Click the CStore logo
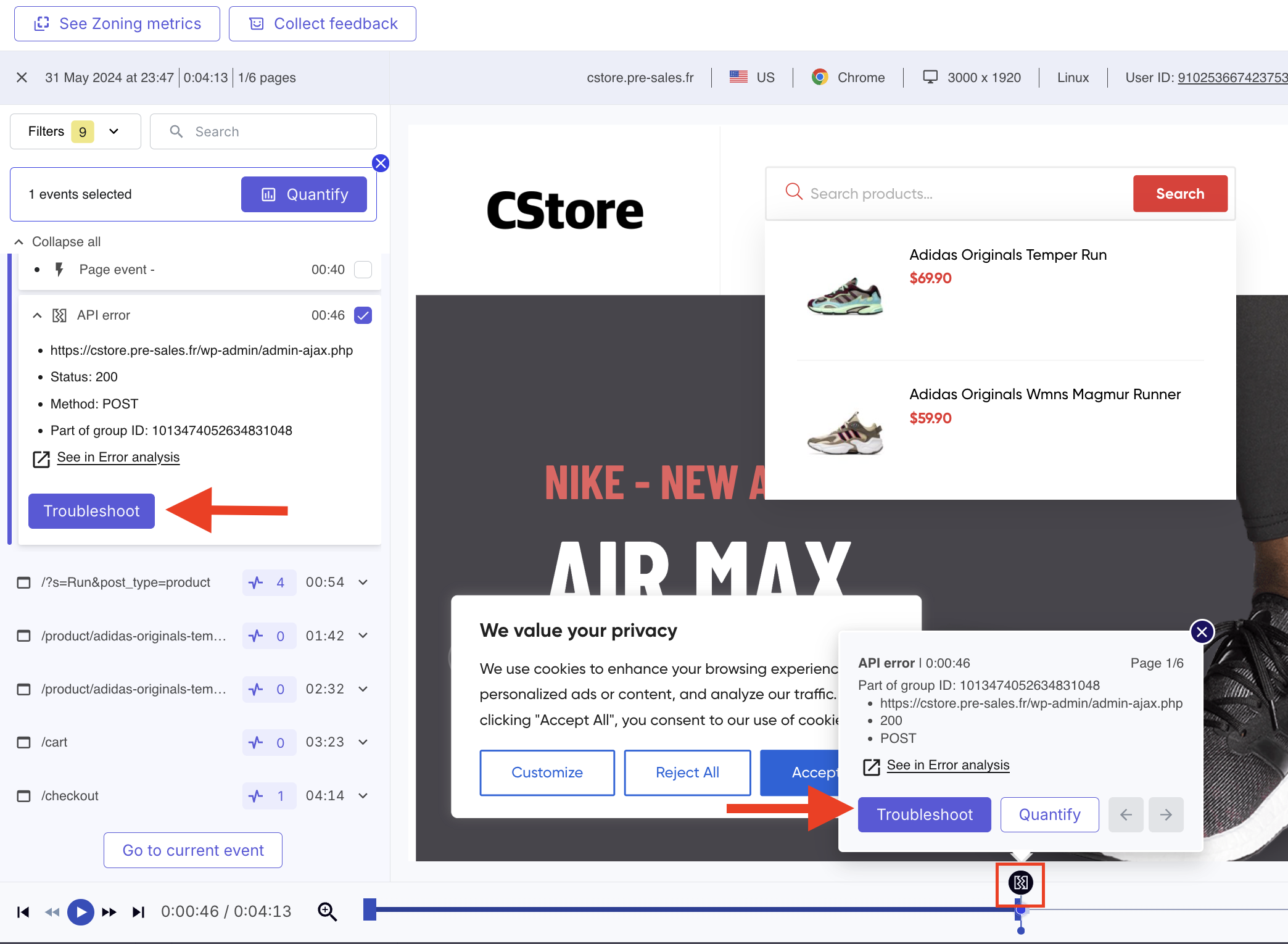Screen dimensions: 1288x944 564,210
